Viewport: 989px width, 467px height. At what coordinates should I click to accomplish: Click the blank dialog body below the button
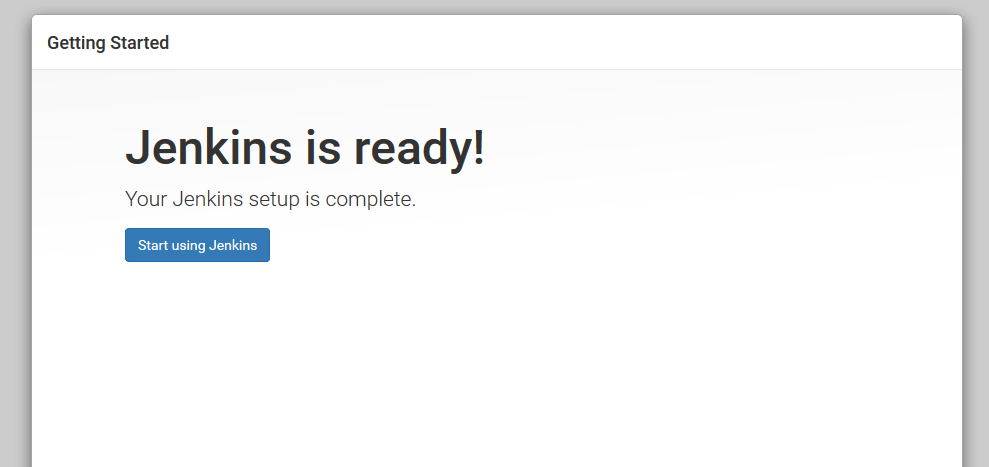pos(497,366)
